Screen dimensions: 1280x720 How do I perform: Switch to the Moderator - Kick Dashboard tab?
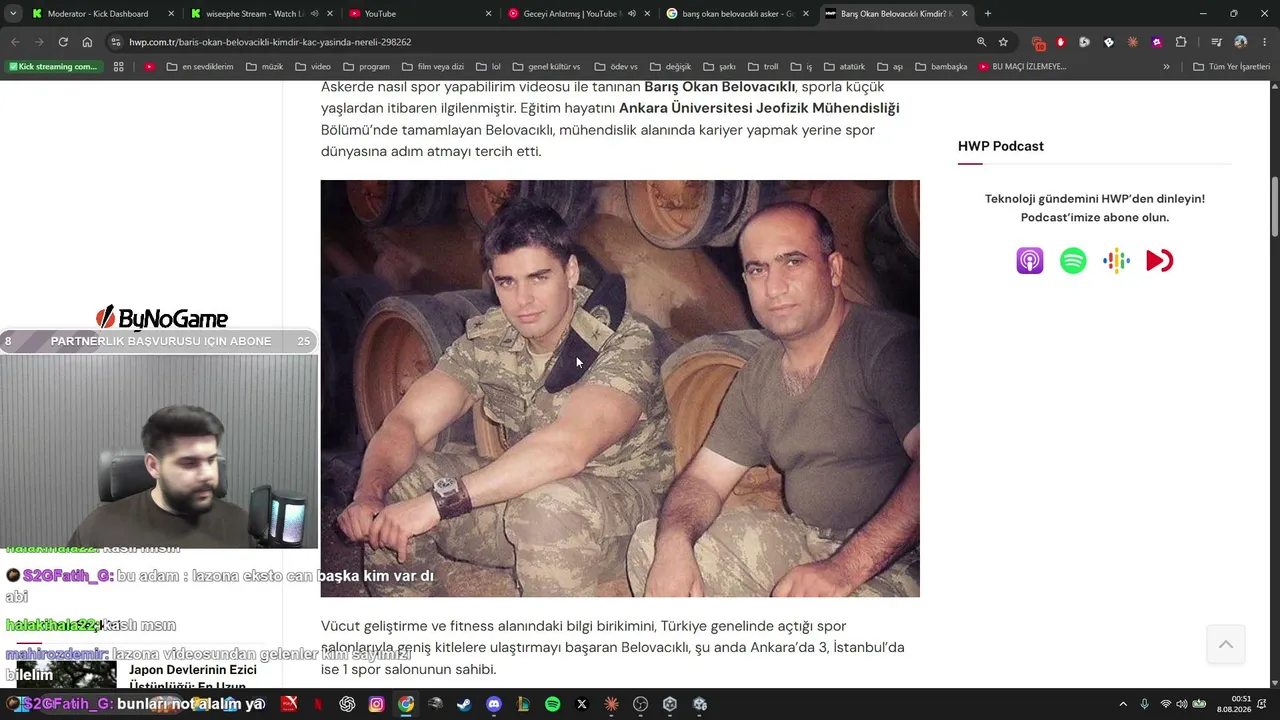[x=98, y=14]
